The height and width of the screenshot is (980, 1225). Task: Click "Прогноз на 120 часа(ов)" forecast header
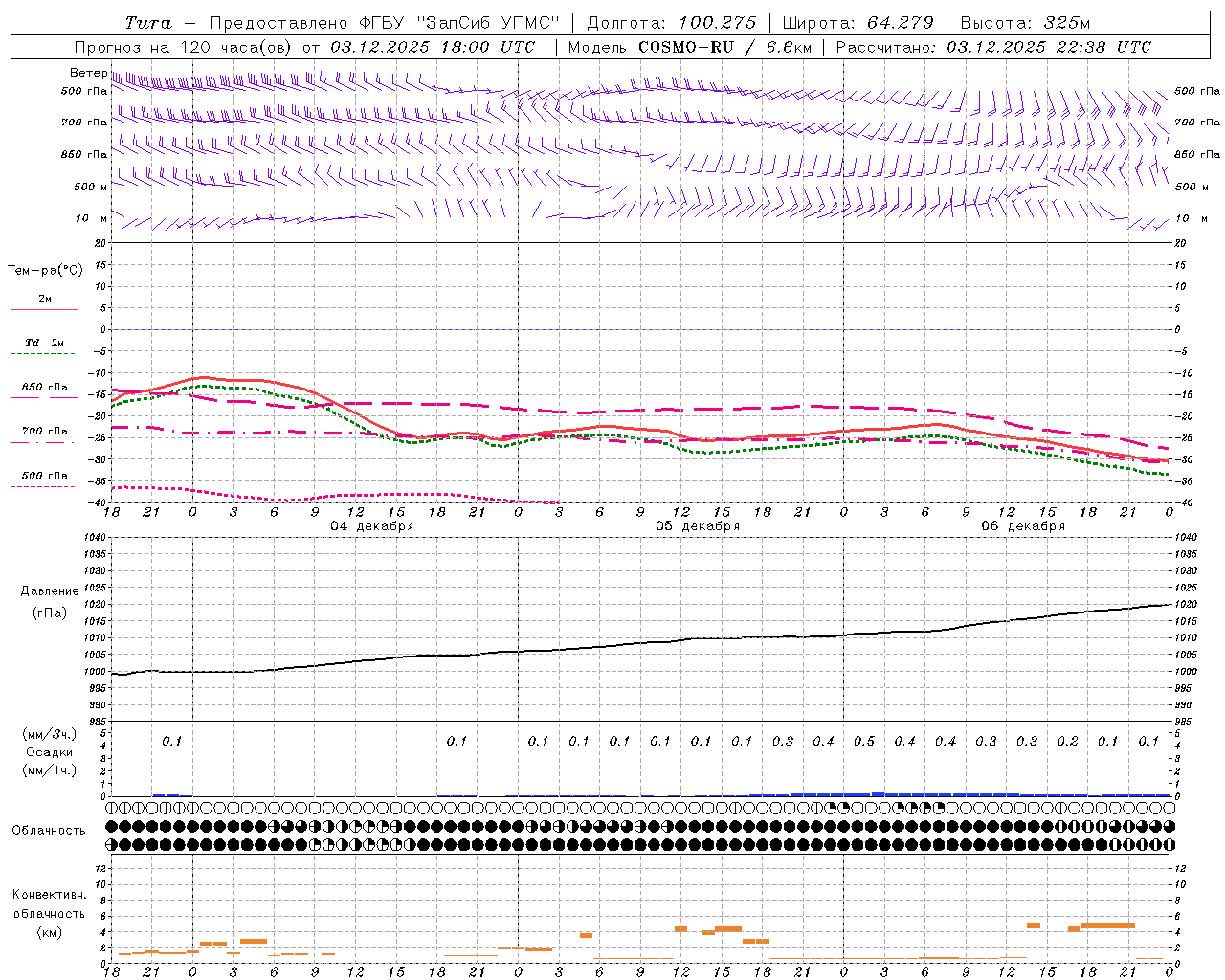pyautogui.click(x=185, y=47)
